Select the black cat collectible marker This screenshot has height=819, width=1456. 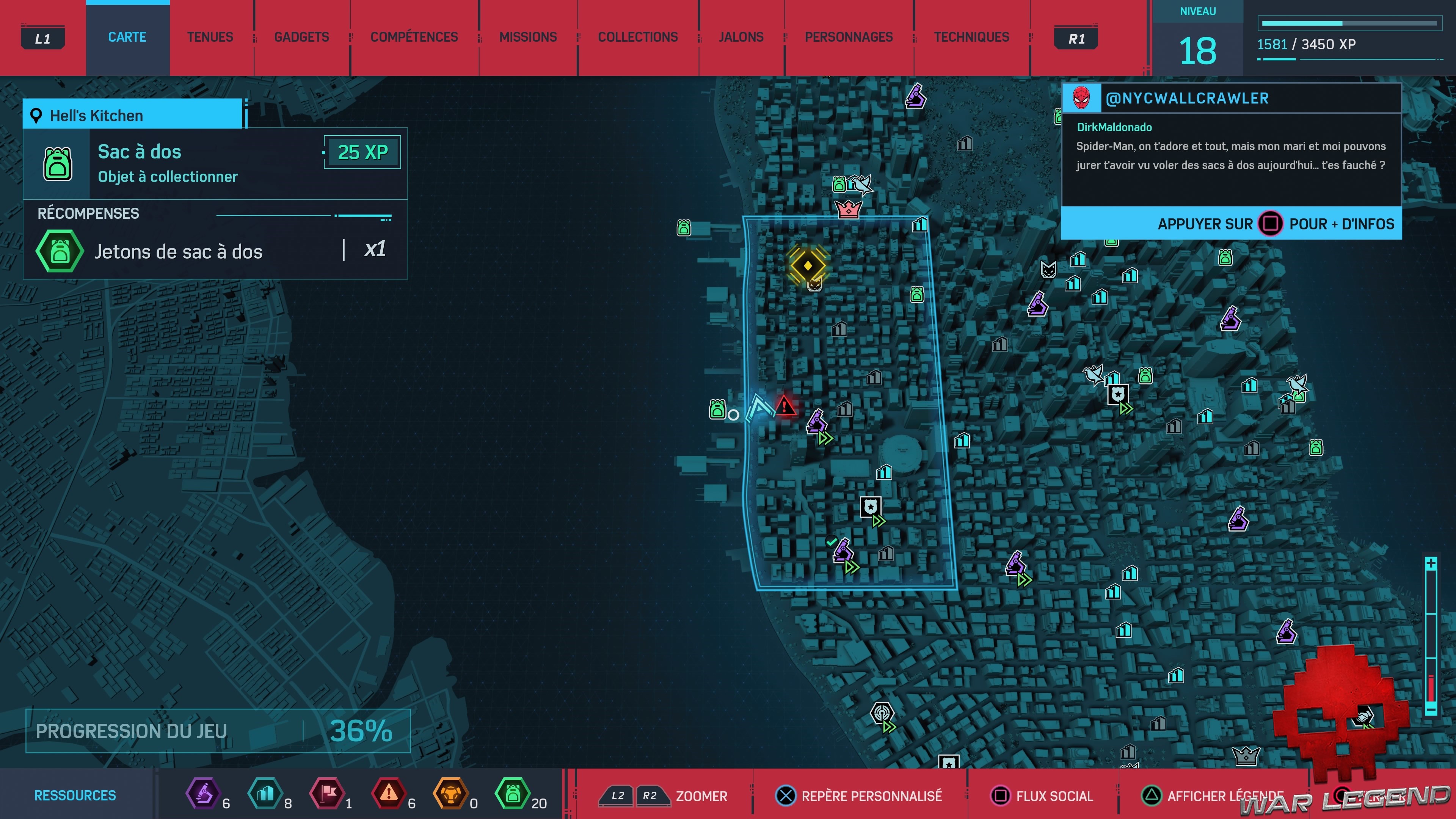[x=1048, y=270]
